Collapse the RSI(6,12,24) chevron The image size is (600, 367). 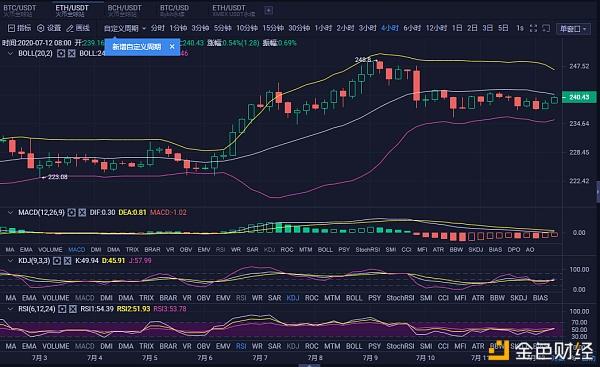click(x=10, y=309)
